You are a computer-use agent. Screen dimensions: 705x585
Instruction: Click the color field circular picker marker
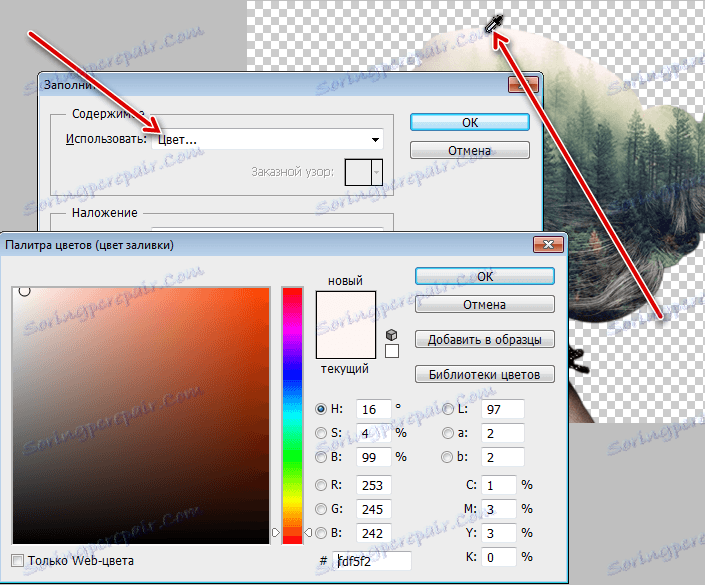(25, 291)
